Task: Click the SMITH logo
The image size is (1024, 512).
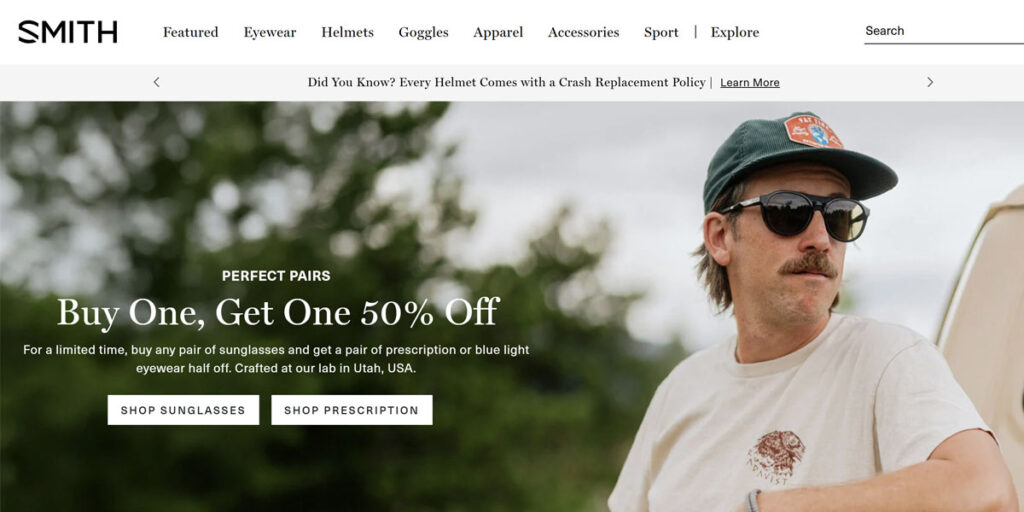Action: (68, 32)
